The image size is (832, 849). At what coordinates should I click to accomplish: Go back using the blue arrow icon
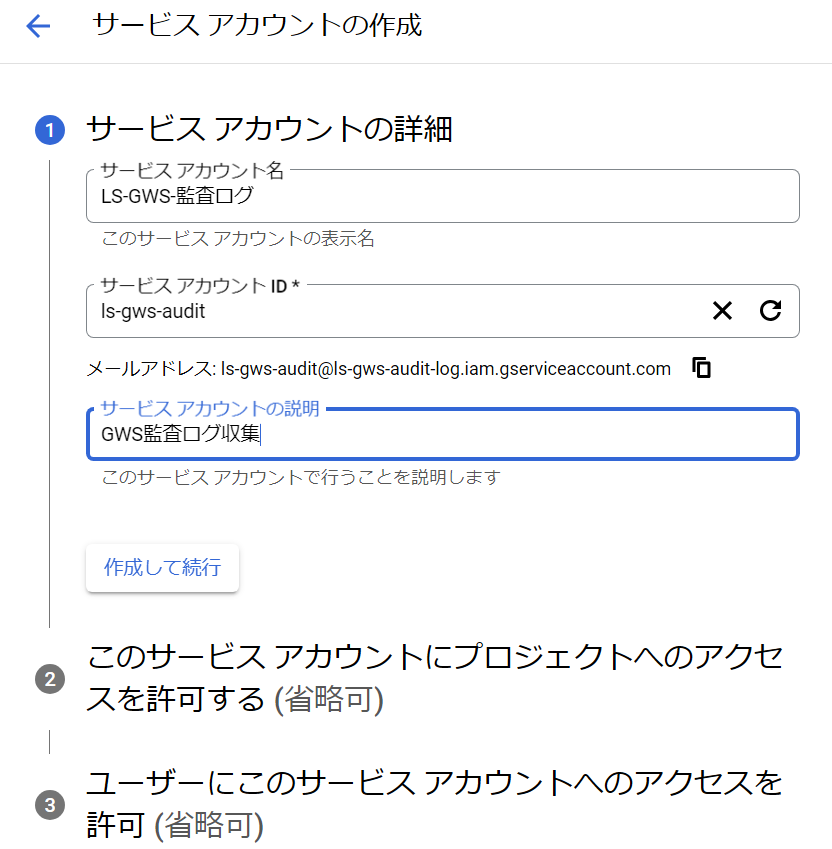click(38, 26)
